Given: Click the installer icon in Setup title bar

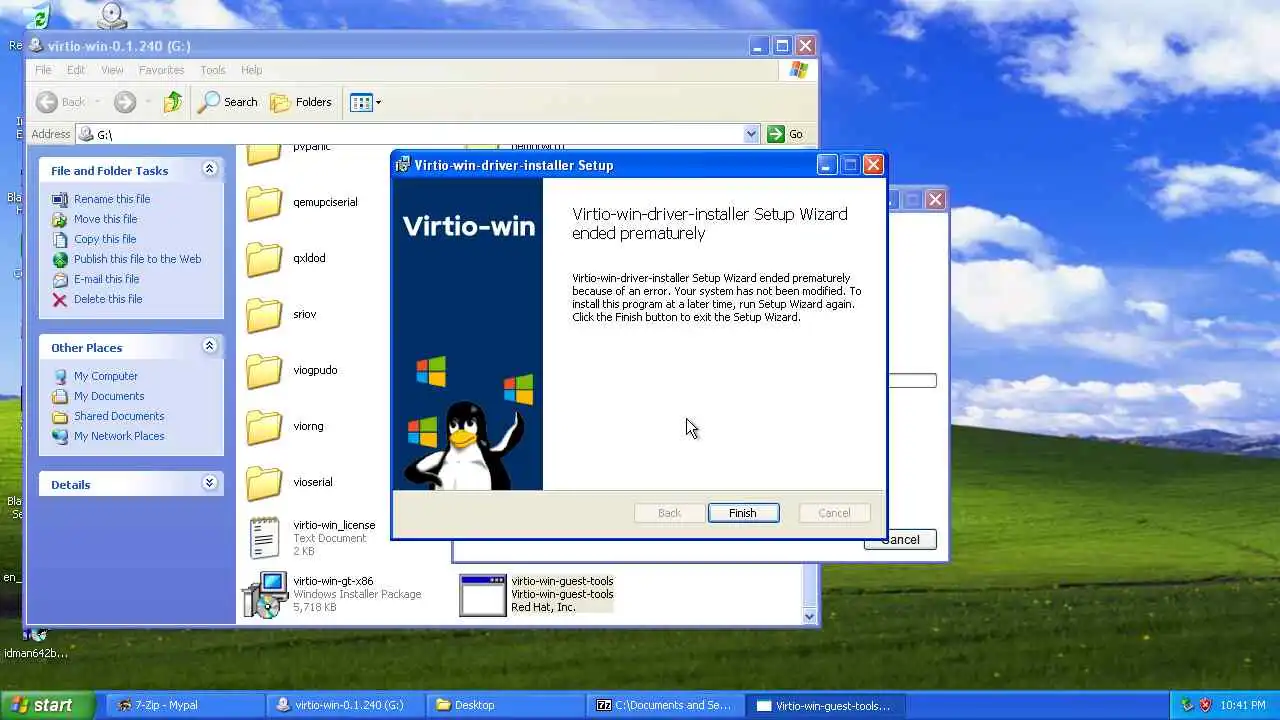Looking at the screenshot, I should 402,165.
